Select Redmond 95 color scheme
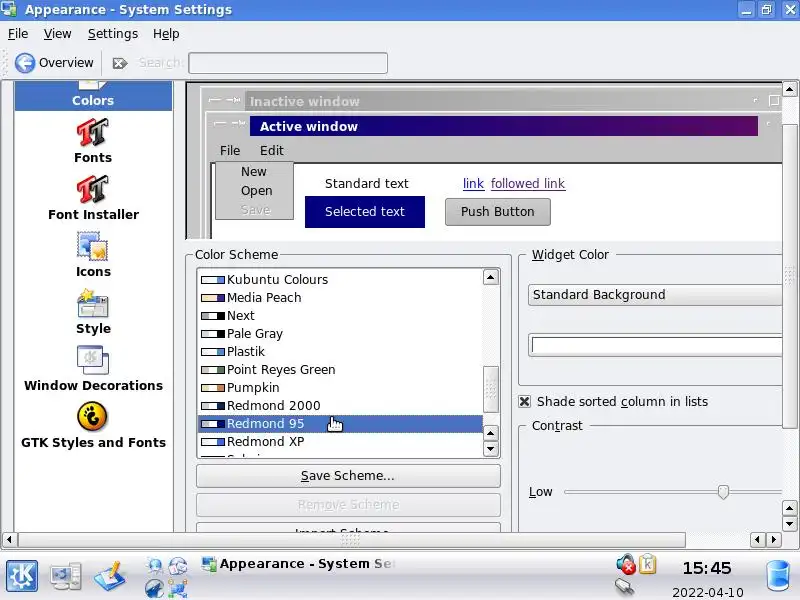The image size is (800, 600). (340, 423)
